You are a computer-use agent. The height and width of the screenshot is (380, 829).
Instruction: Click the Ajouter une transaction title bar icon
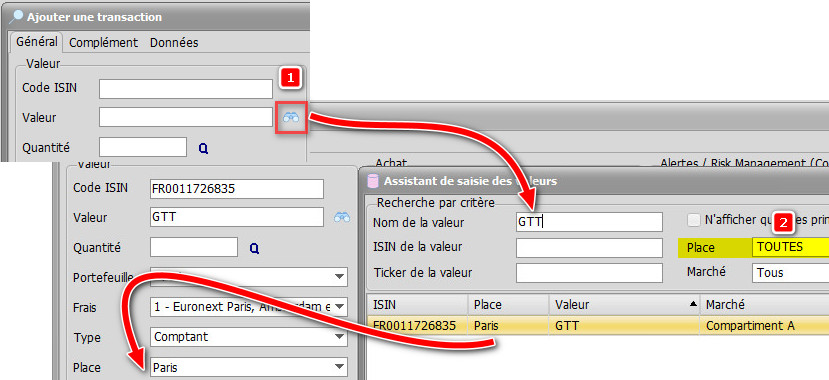click(17, 17)
